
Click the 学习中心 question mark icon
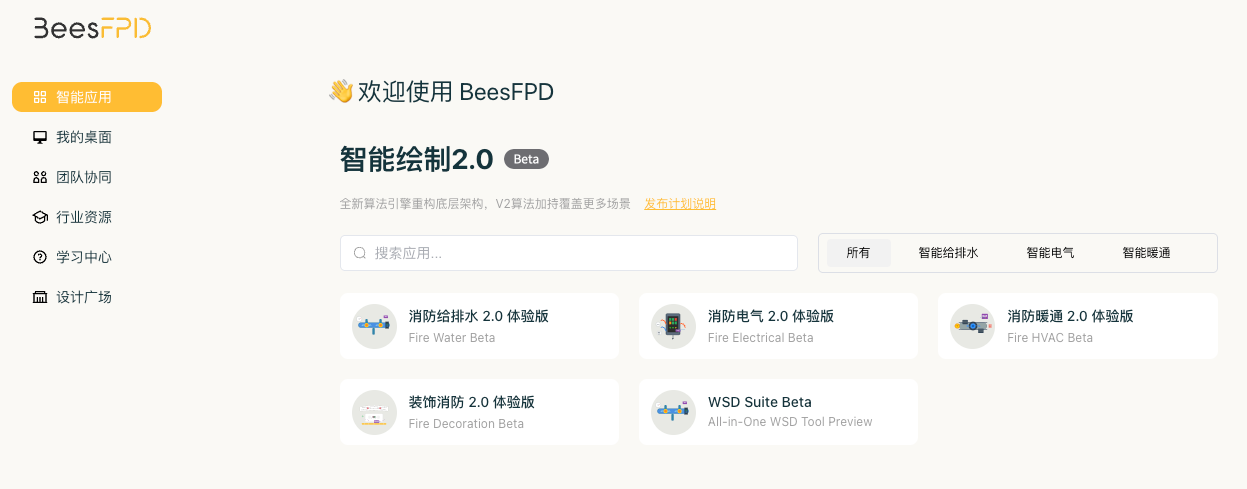click(x=40, y=257)
